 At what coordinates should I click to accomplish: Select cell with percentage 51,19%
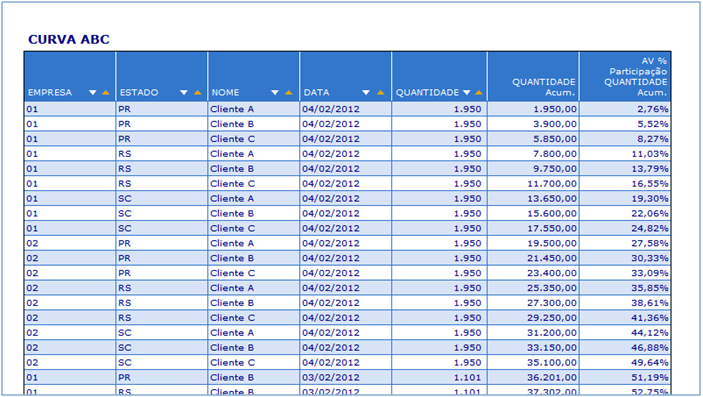pos(625,377)
